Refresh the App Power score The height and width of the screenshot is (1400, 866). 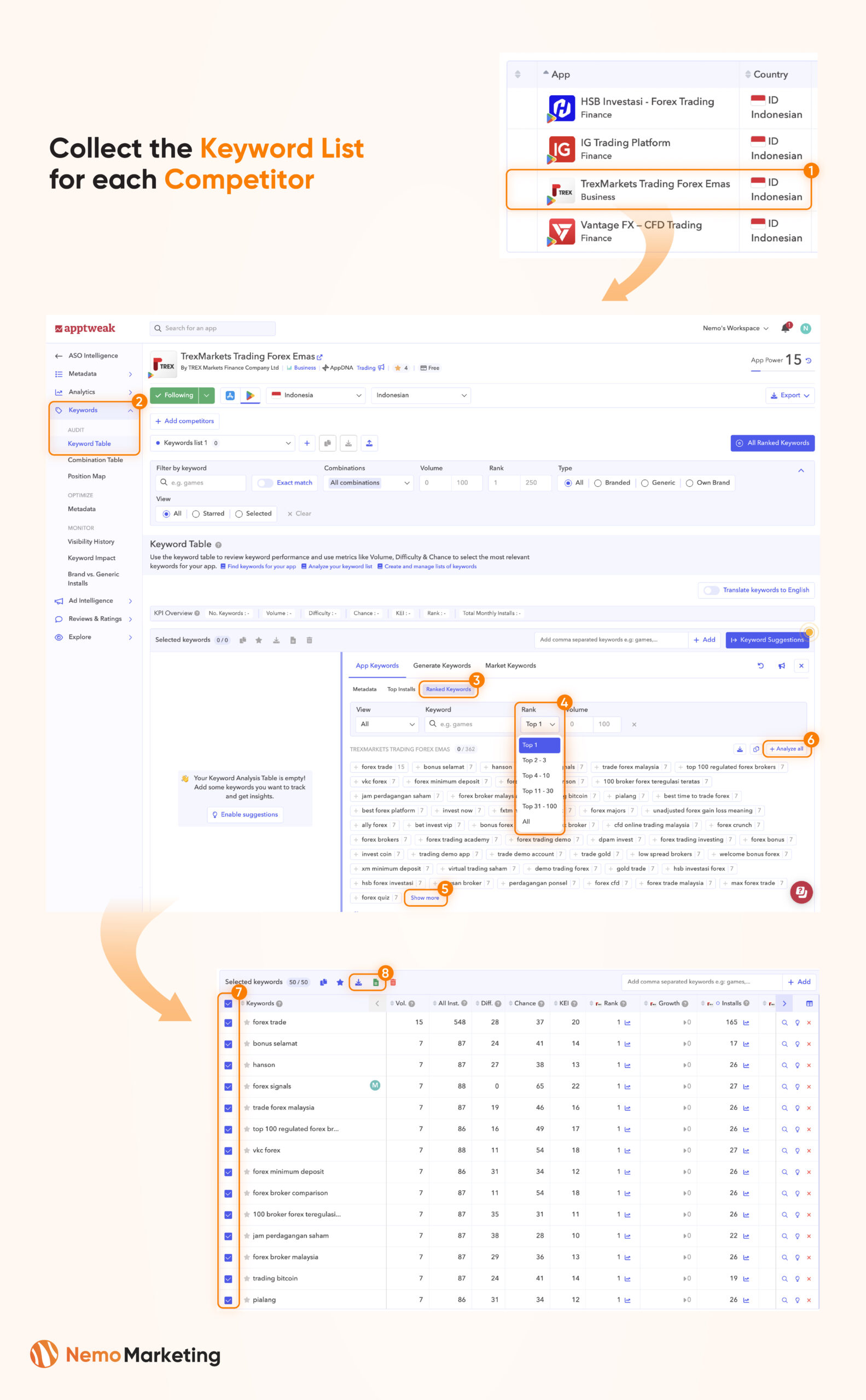point(809,361)
